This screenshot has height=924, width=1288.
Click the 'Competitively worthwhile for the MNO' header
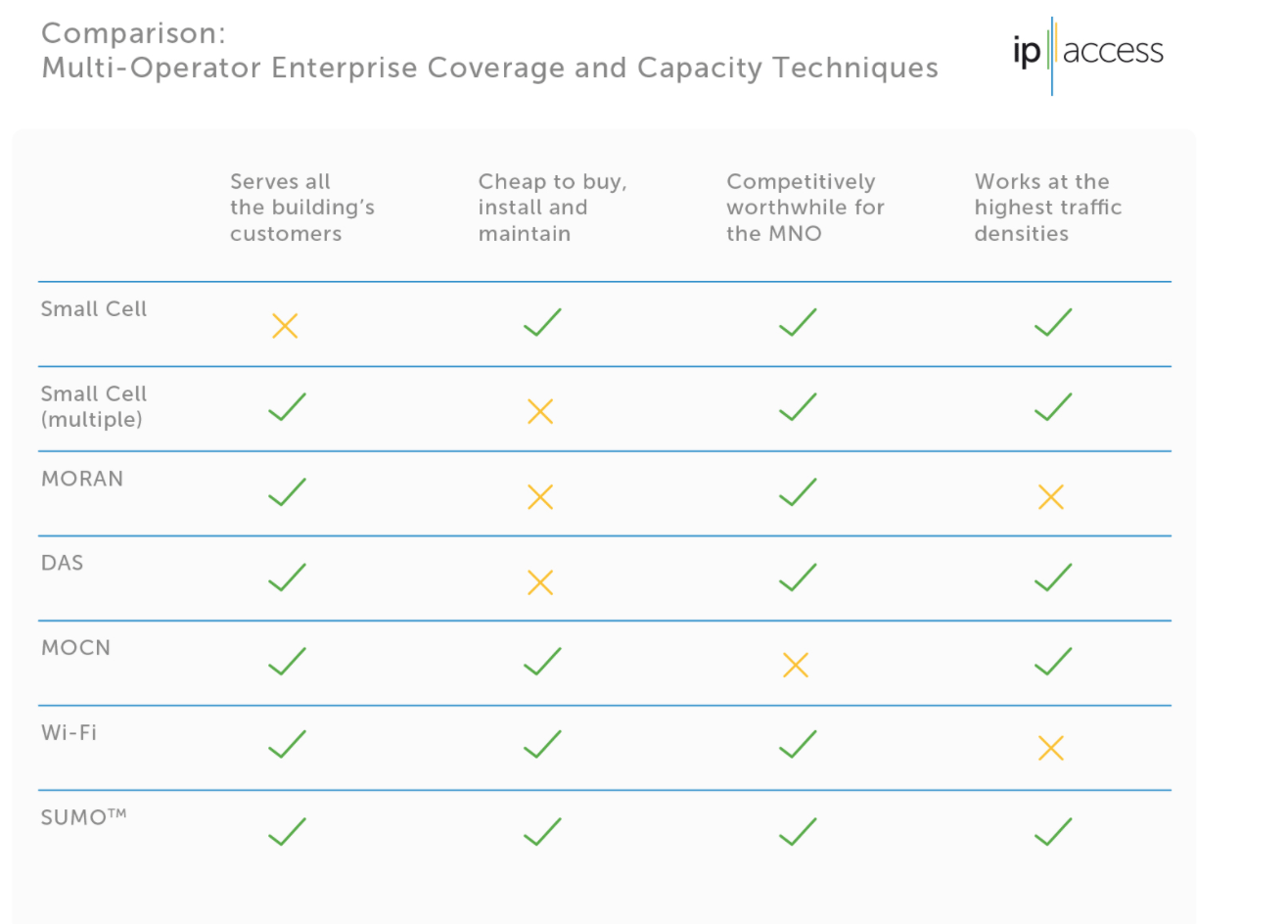[805, 208]
